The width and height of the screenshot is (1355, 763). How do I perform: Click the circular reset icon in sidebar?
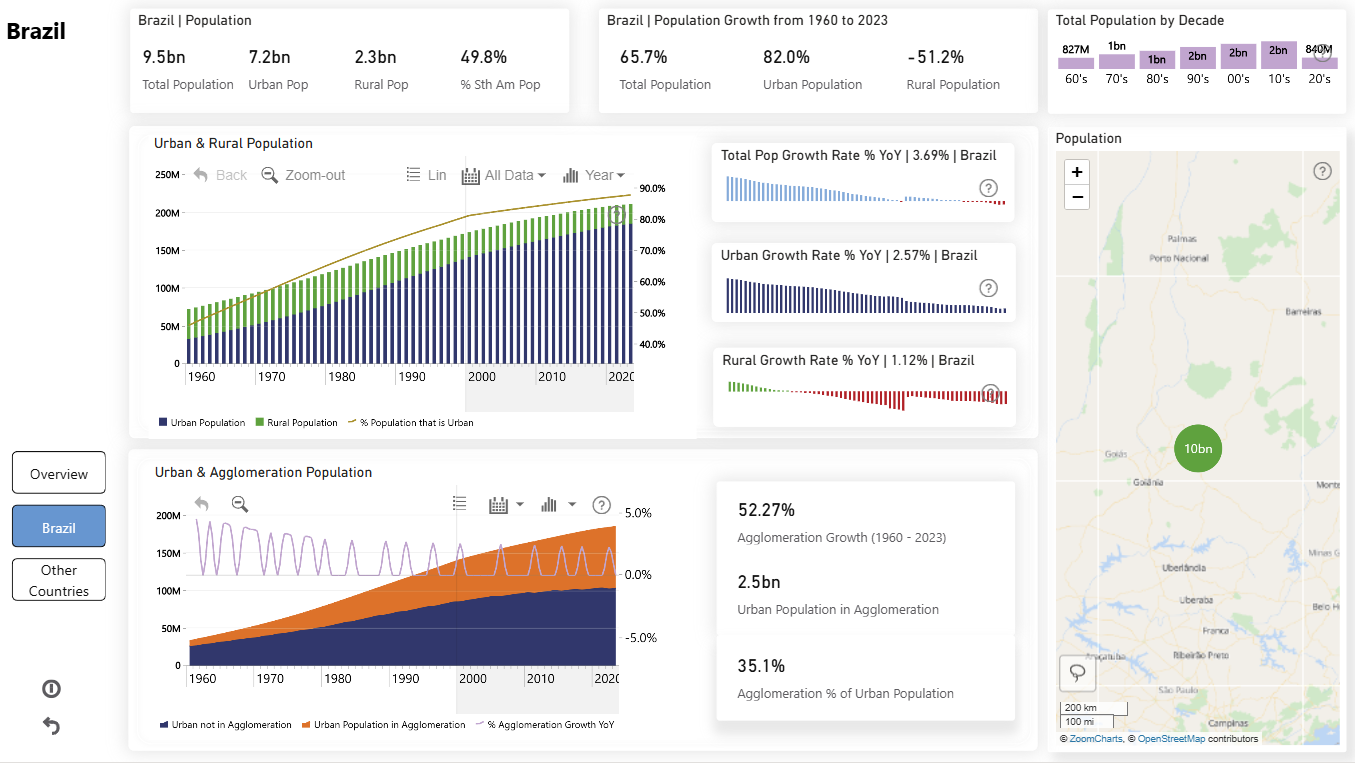tap(51, 688)
